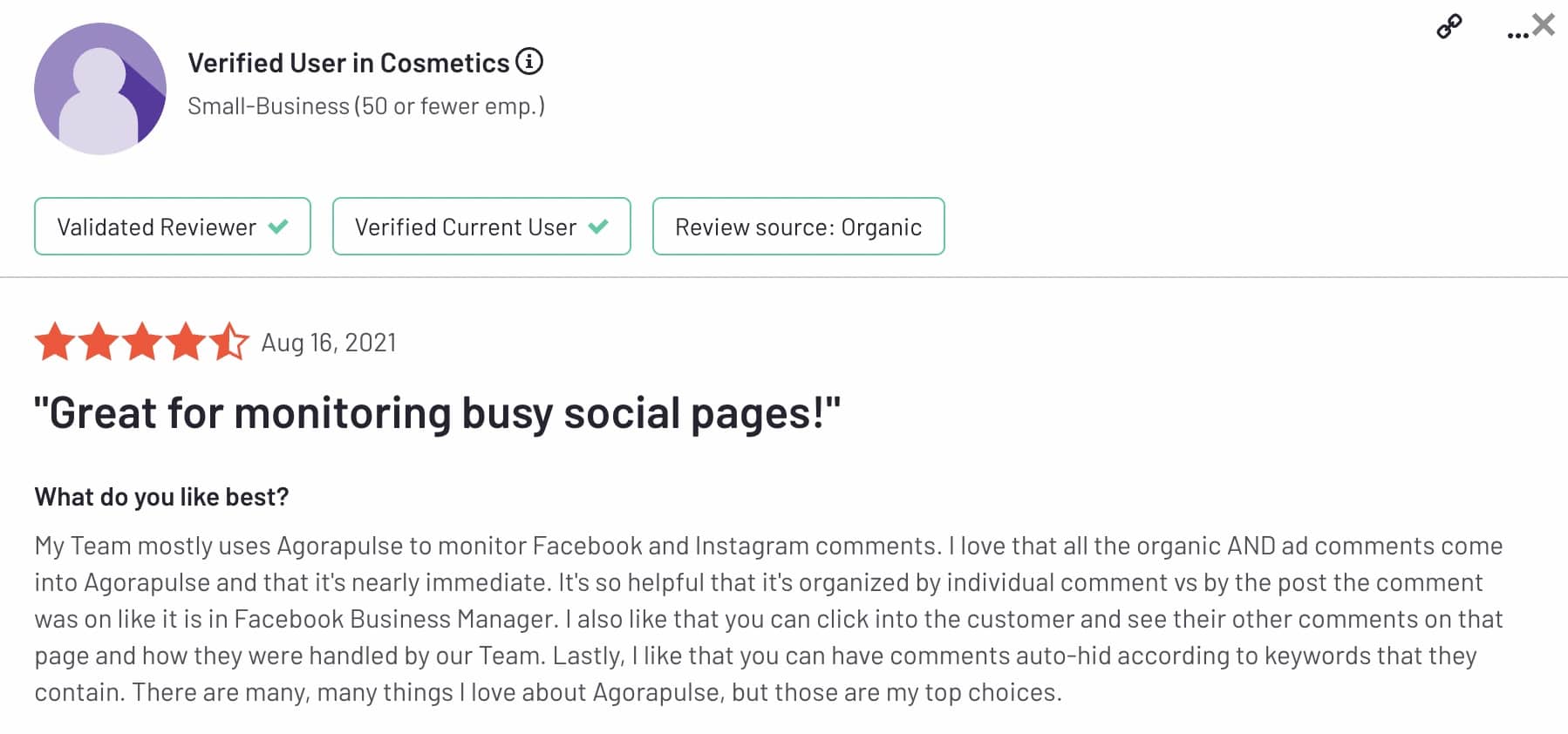Click the third star in the rating
The width and height of the screenshot is (1568, 734).
click(142, 342)
